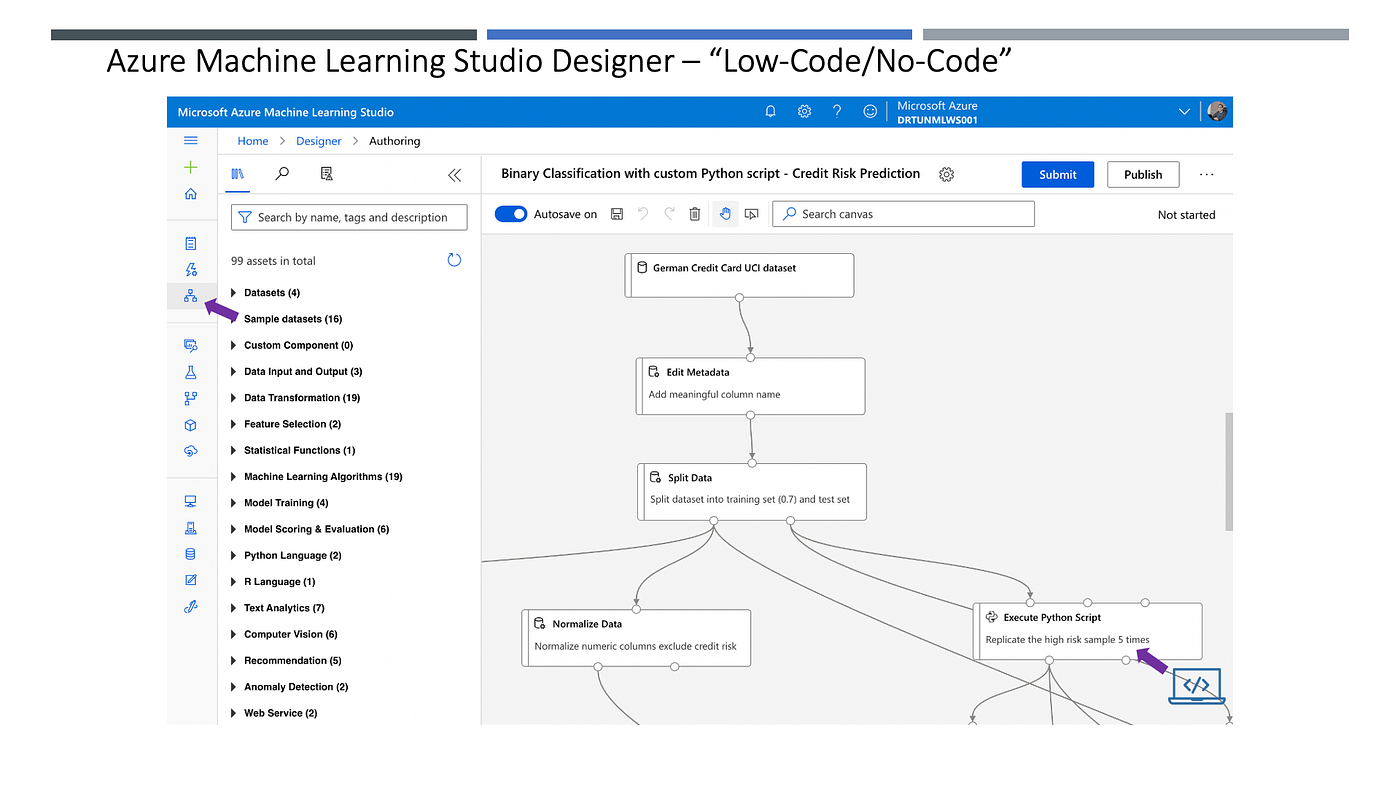Switch to asset library tab icon
The width and height of the screenshot is (1400, 788).
tap(238, 174)
